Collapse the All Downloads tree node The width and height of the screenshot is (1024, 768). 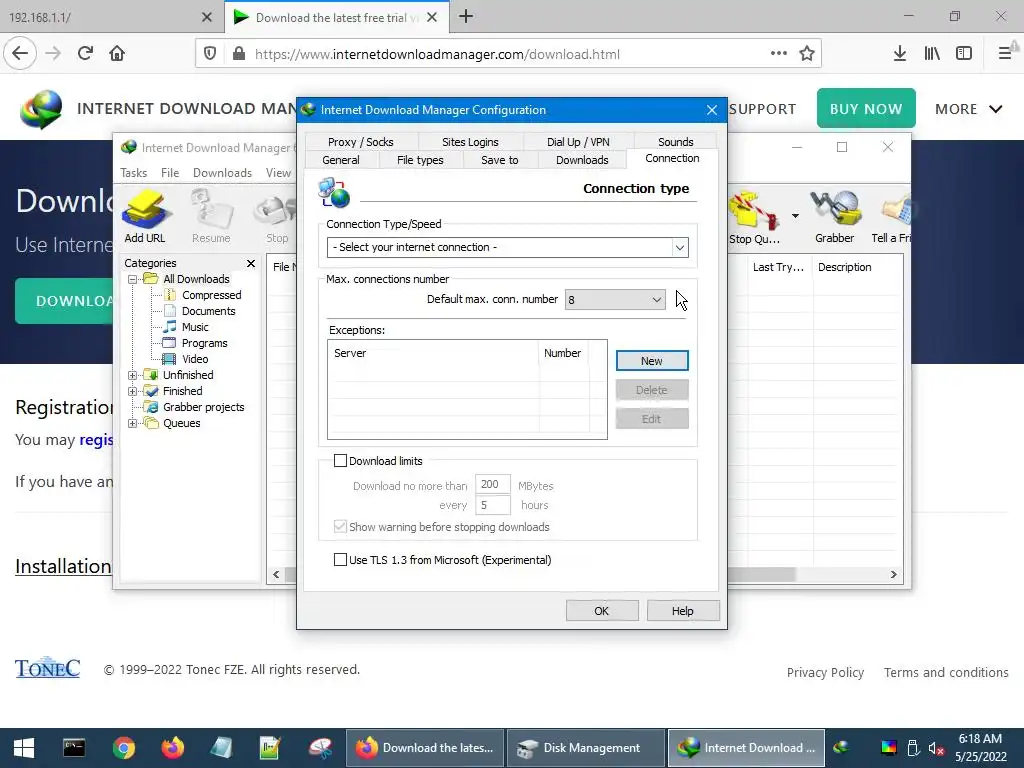(x=133, y=280)
